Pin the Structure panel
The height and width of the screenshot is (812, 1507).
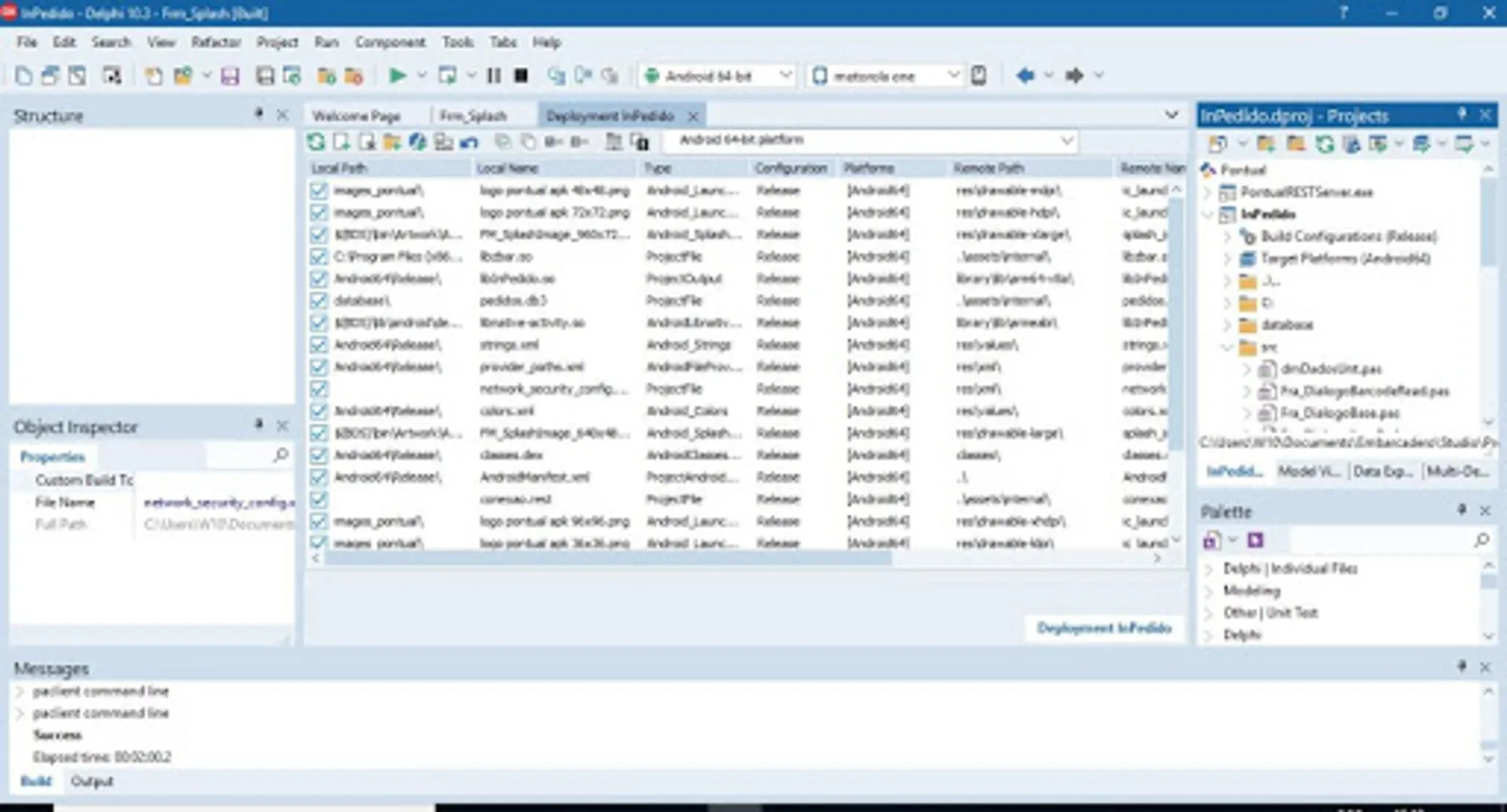pos(259,115)
